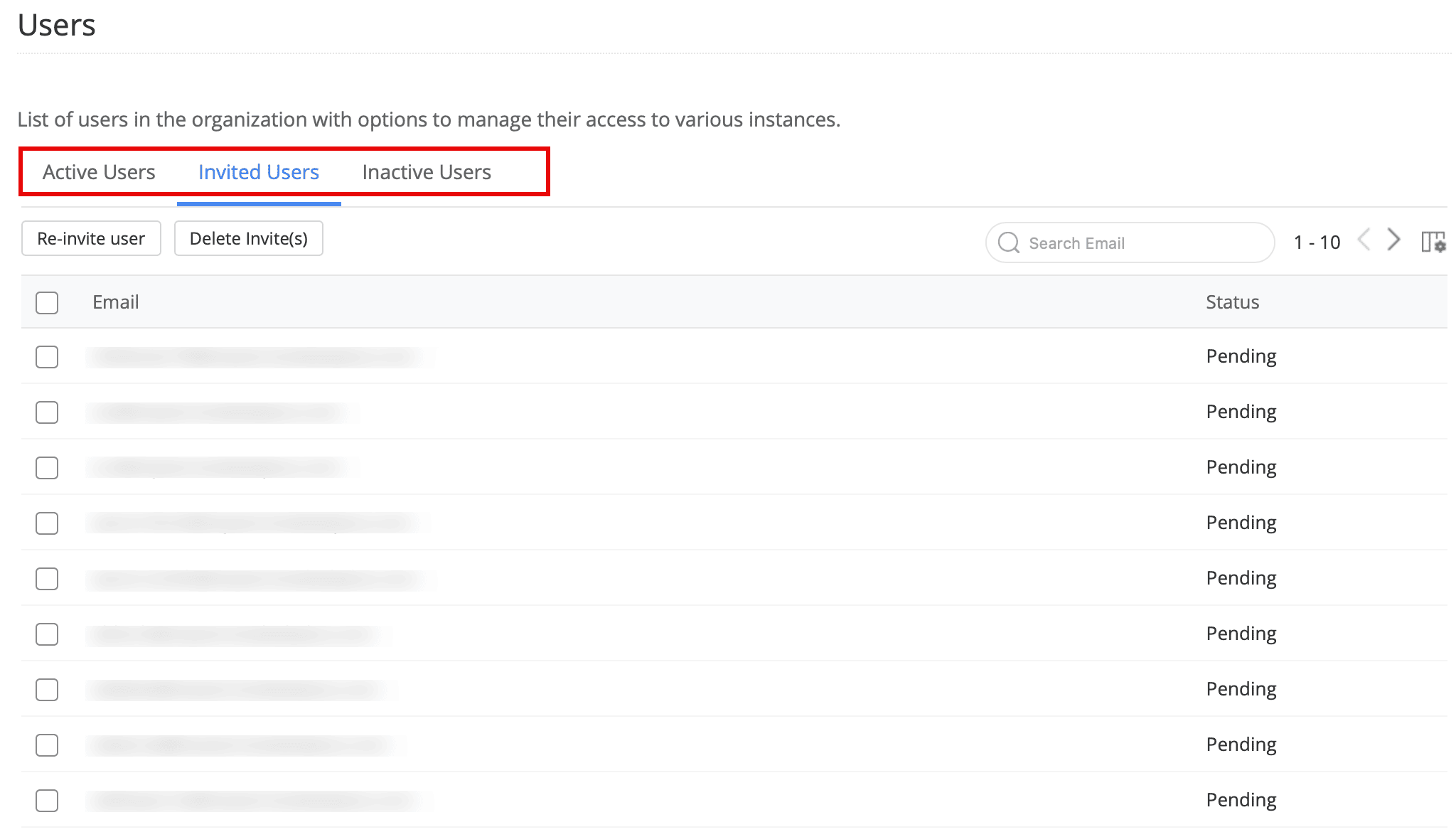Image resolution: width=1456 pixels, height=832 pixels.
Task: Click the search magnifier icon
Action: click(x=1008, y=243)
